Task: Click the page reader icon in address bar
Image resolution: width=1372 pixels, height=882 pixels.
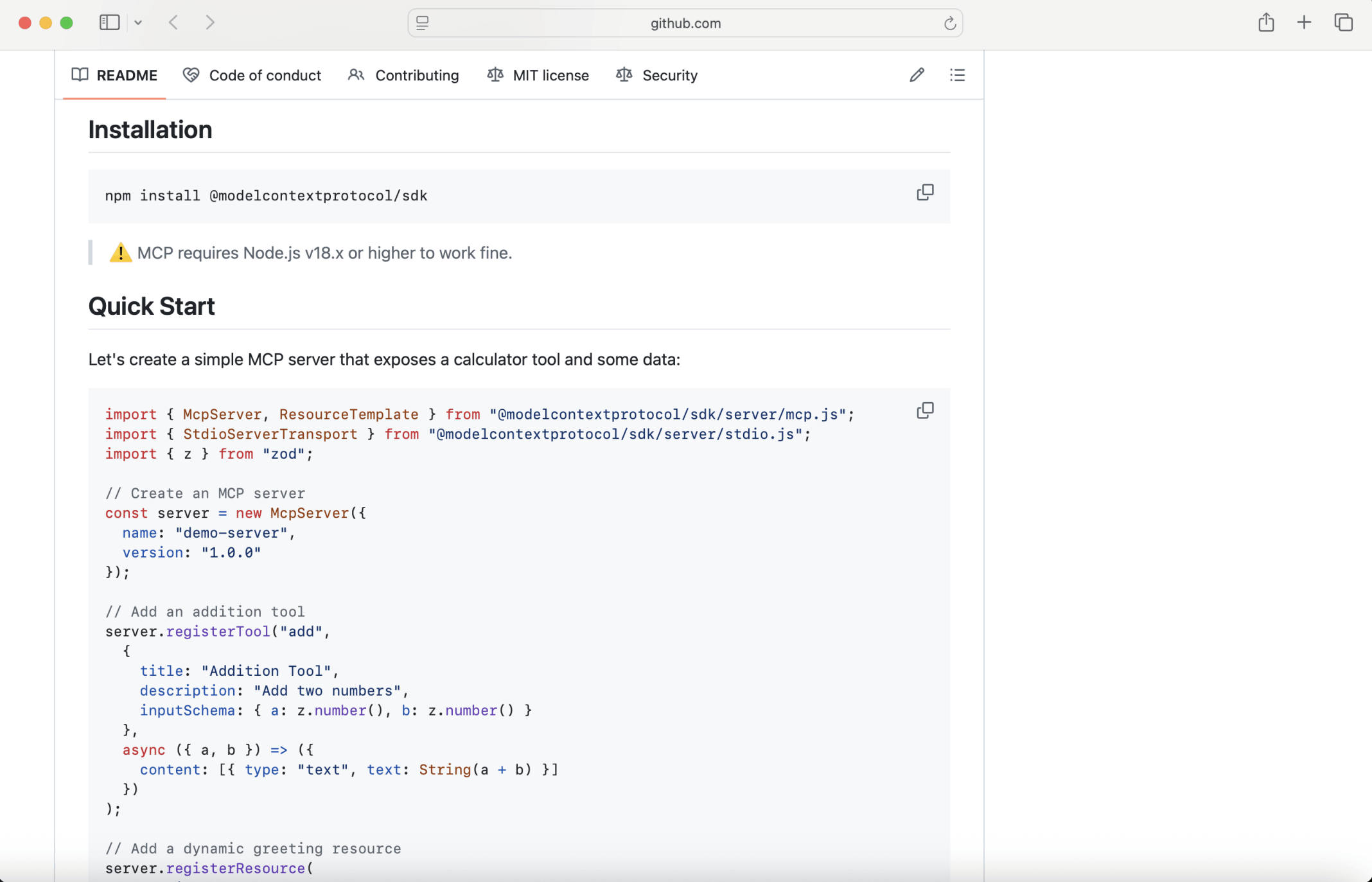Action: [422, 23]
